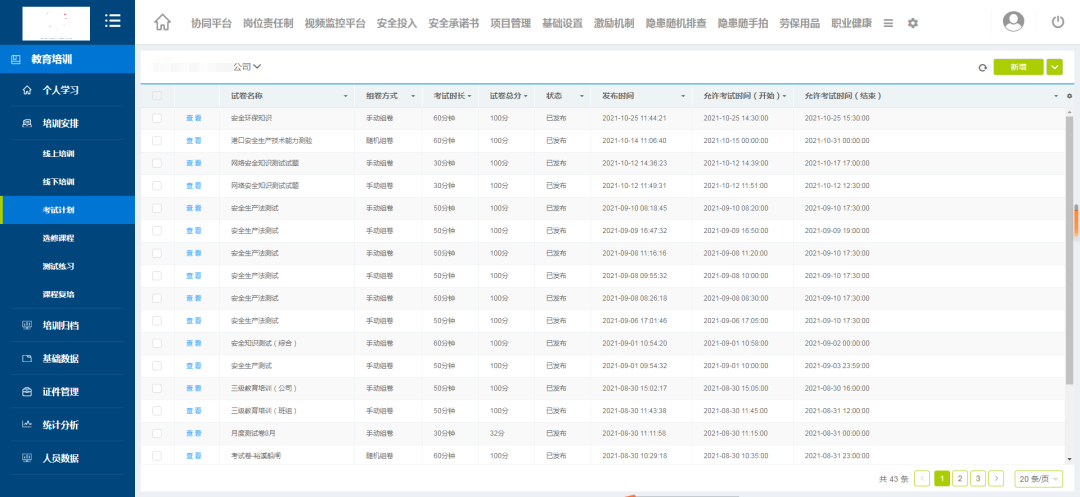1080x497 pixels.
Task: Select 线上培训 in the sidebar
Action: pos(59,154)
